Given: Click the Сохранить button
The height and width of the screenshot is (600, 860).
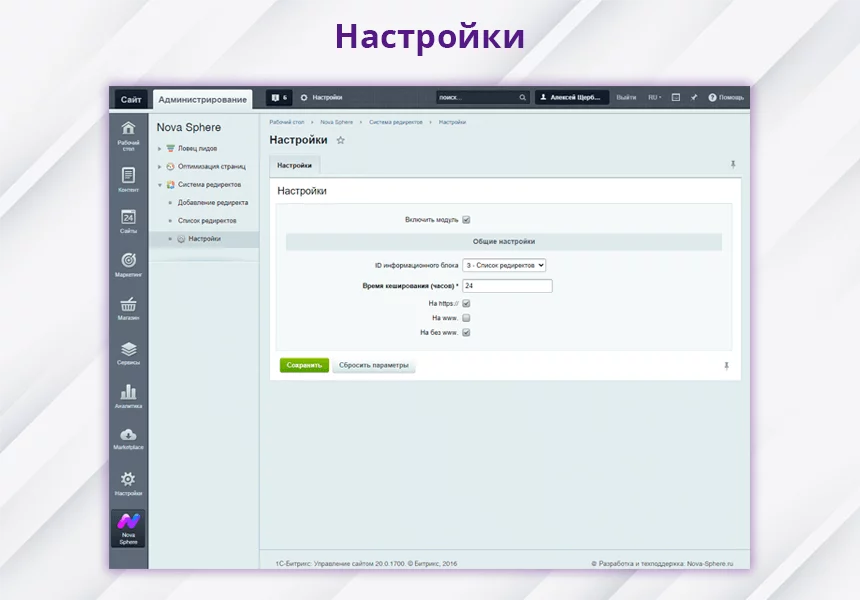Looking at the screenshot, I should pyautogui.click(x=304, y=365).
